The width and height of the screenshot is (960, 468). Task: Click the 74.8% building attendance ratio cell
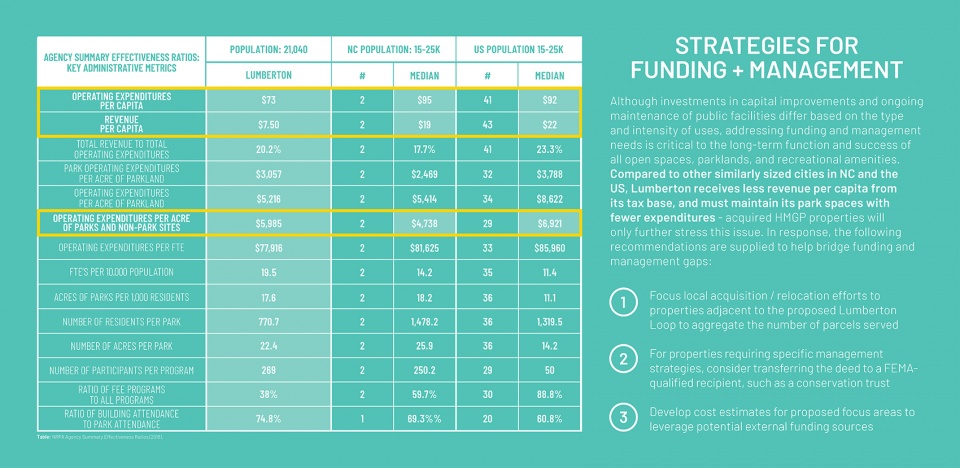click(x=268, y=420)
